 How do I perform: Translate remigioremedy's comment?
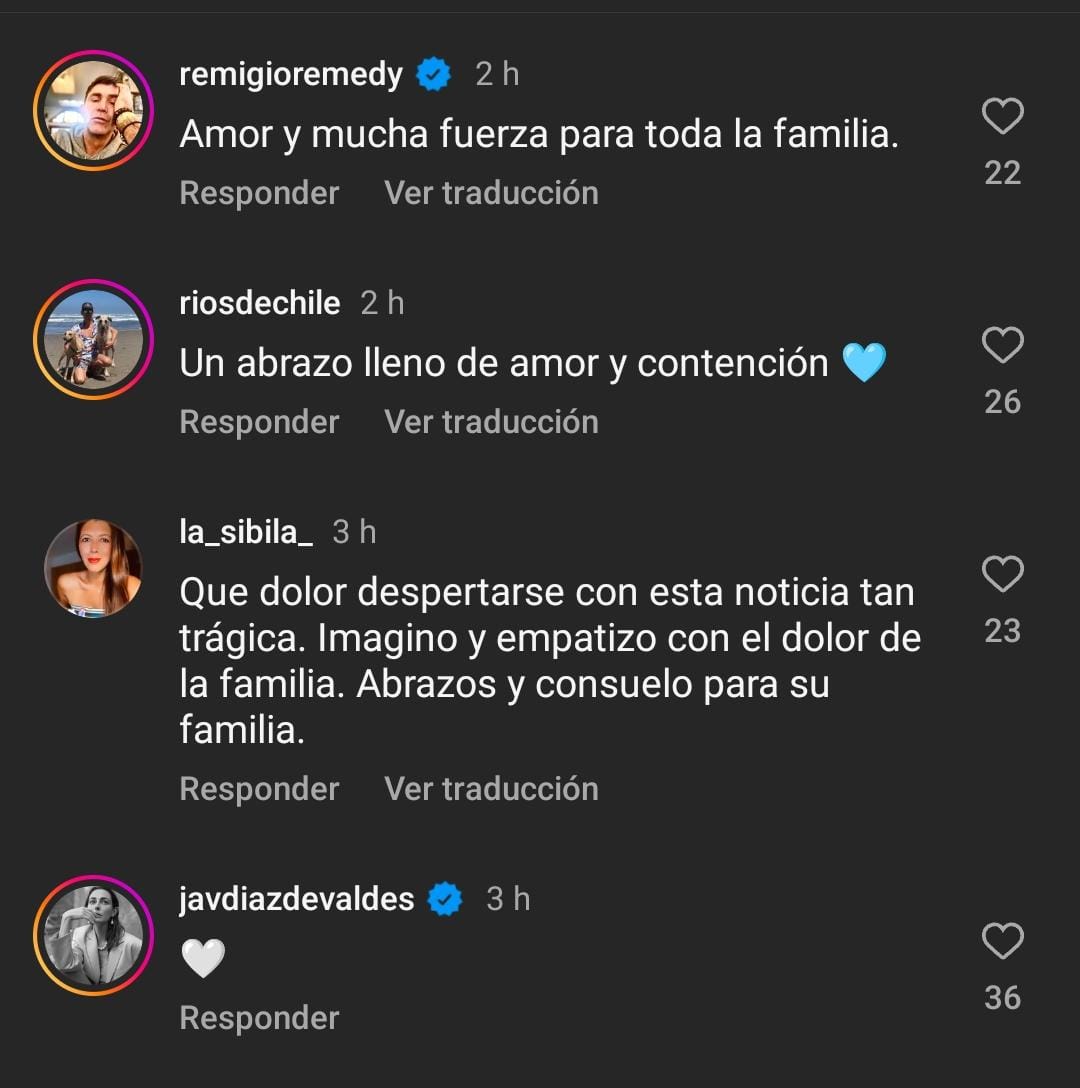pos(491,193)
